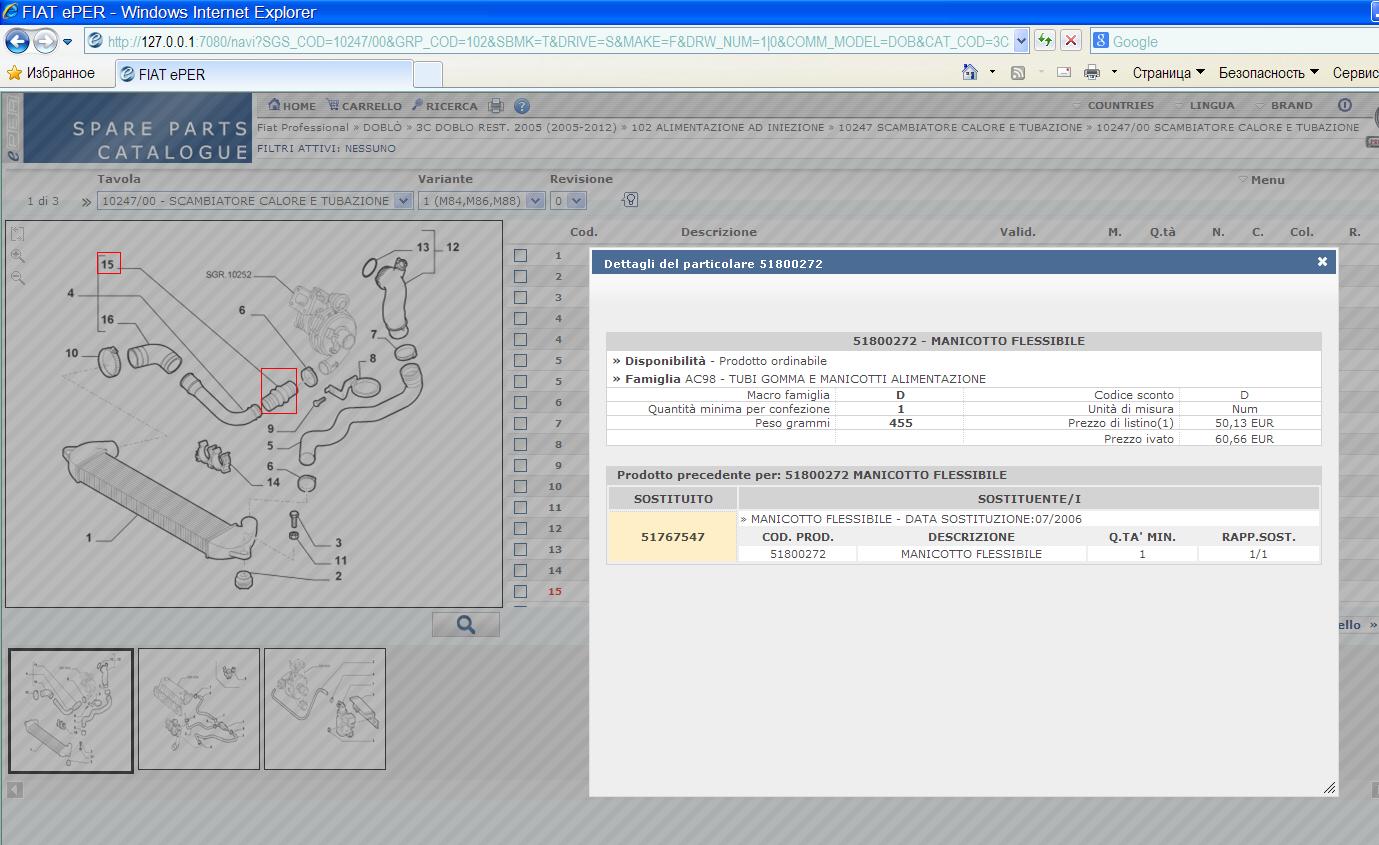The image size is (1379, 845).
Task: Expand the Variante dropdown
Action: pos(535,201)
